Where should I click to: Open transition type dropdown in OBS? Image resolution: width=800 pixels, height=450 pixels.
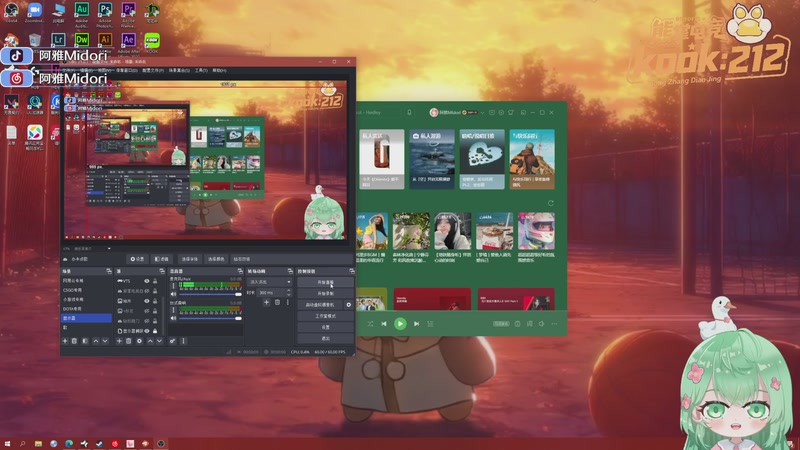pos(270,282)
